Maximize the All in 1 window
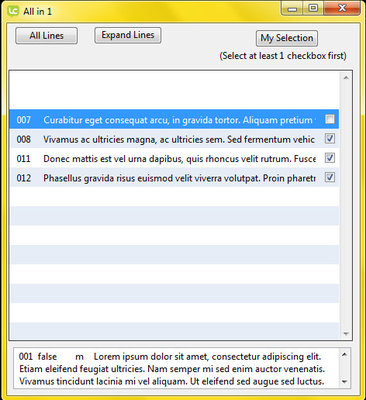Image resolution: width=366 pixels, height=400 pixels. pyautogui.click(x=313, y=9)
